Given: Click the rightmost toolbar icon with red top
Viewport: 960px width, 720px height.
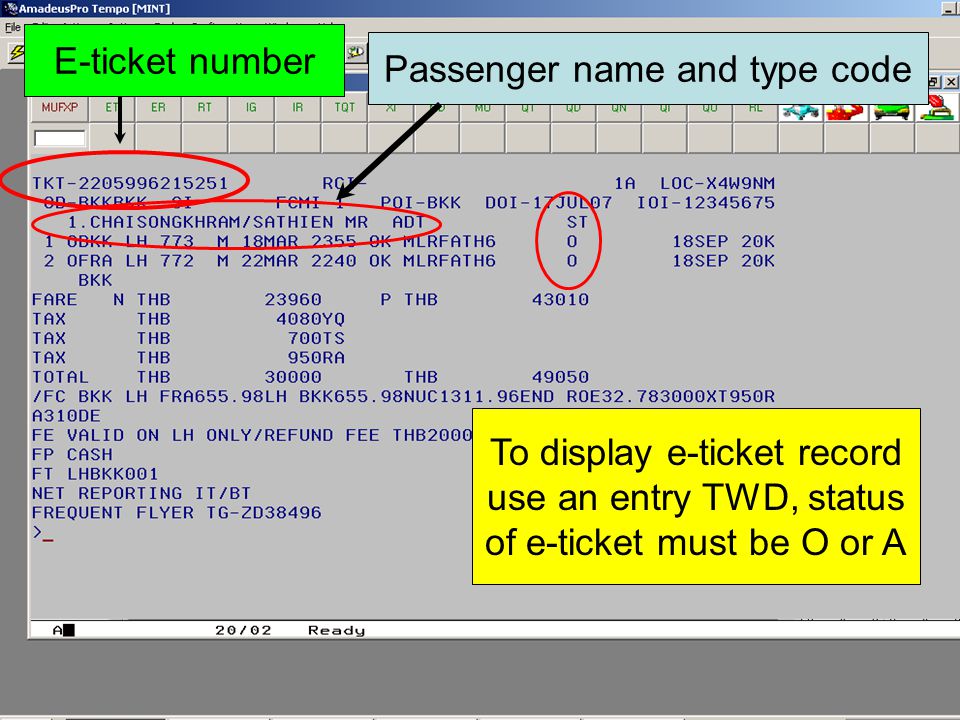Looking at the screenshot, I should 937,109.
